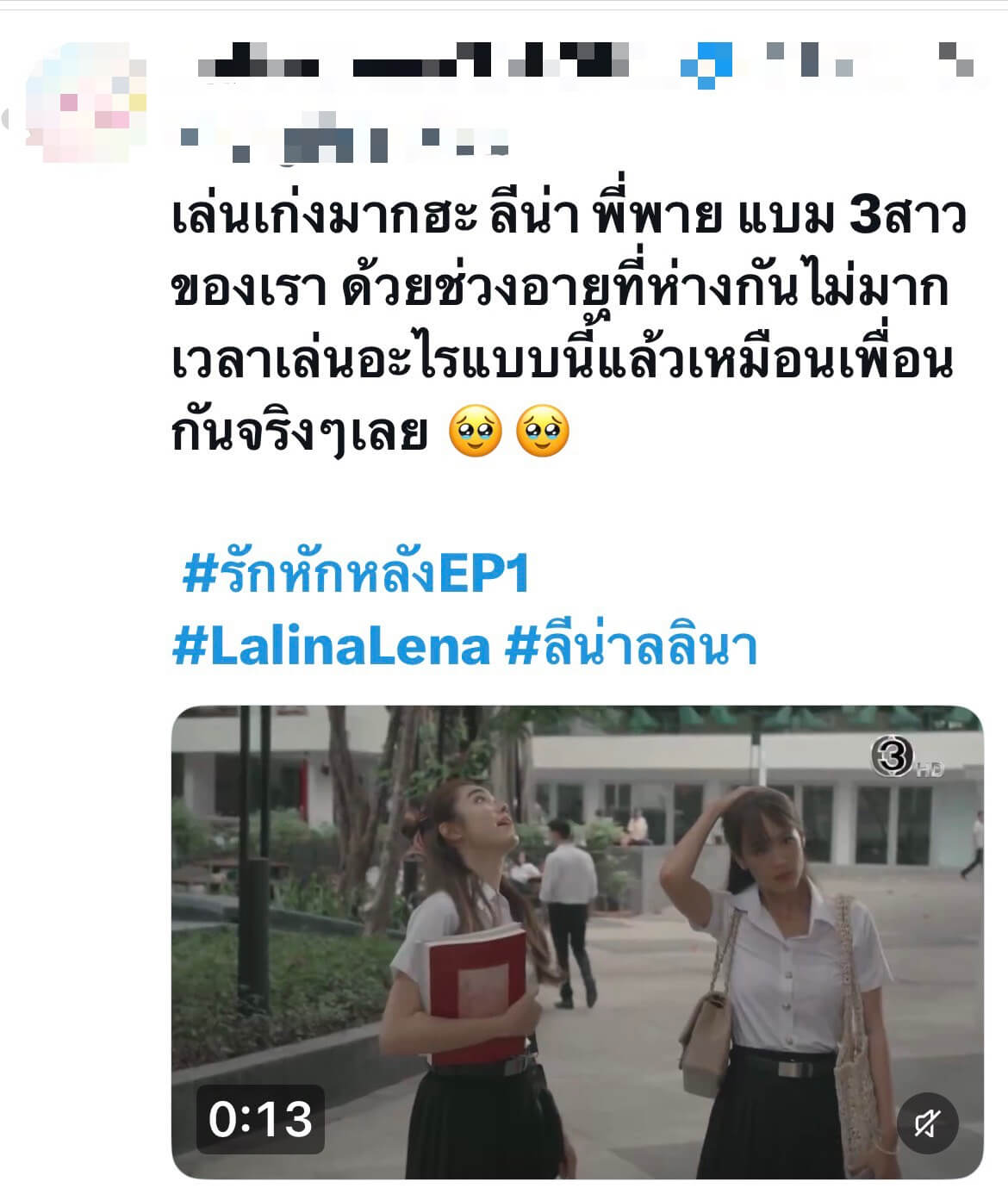Click the blue verified badge beside the name
1008x1188 pixels.
coord(706,65)
